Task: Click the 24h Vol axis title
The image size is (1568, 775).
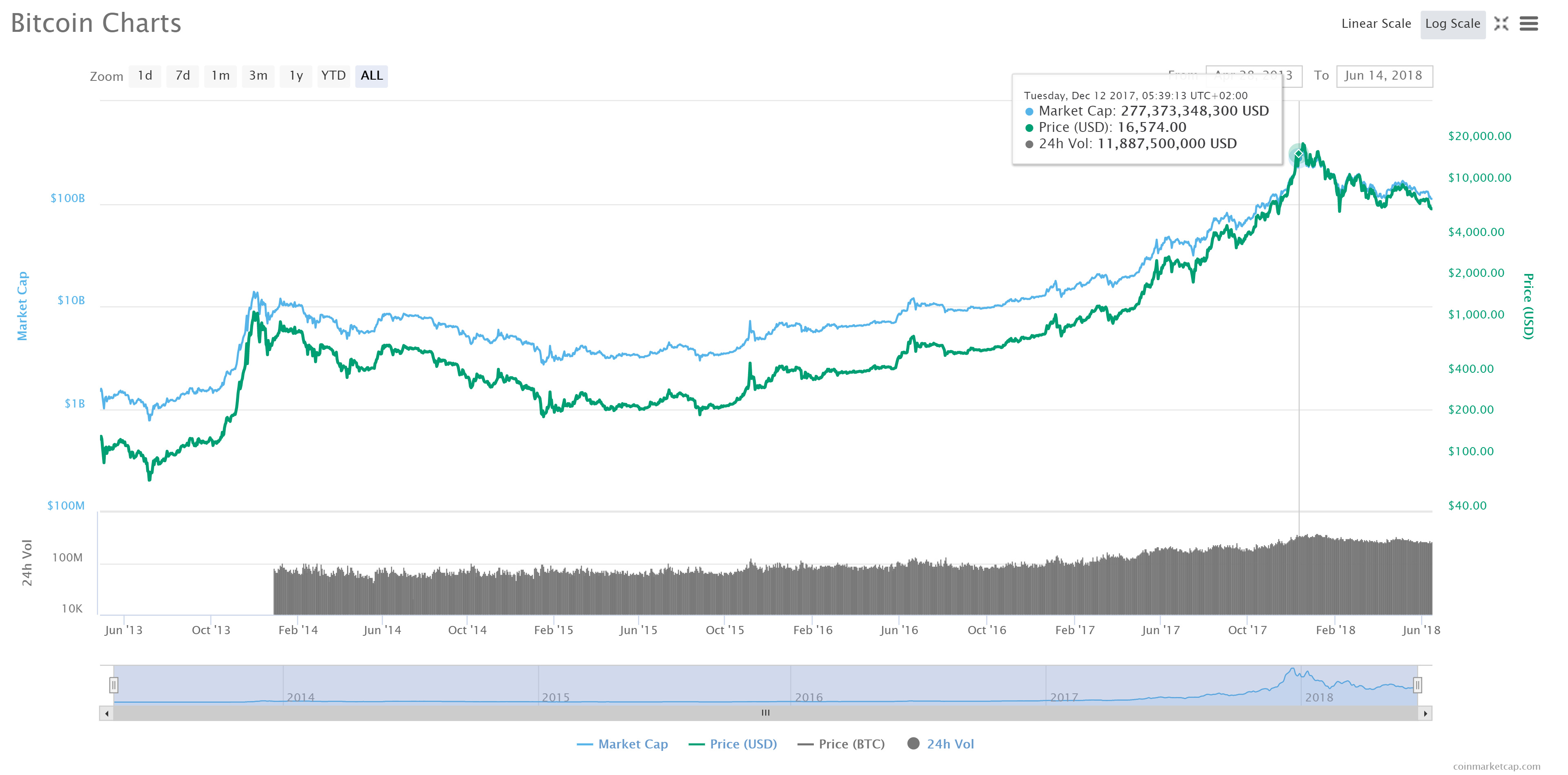Action: (x=27, y=563)
